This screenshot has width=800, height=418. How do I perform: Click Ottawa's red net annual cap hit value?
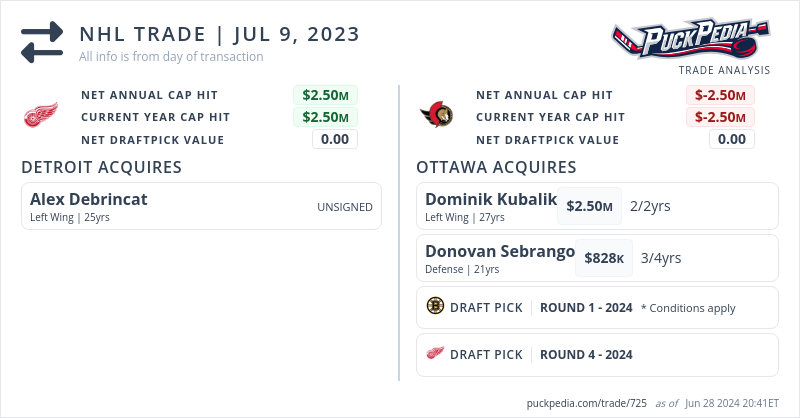point(720,95)
